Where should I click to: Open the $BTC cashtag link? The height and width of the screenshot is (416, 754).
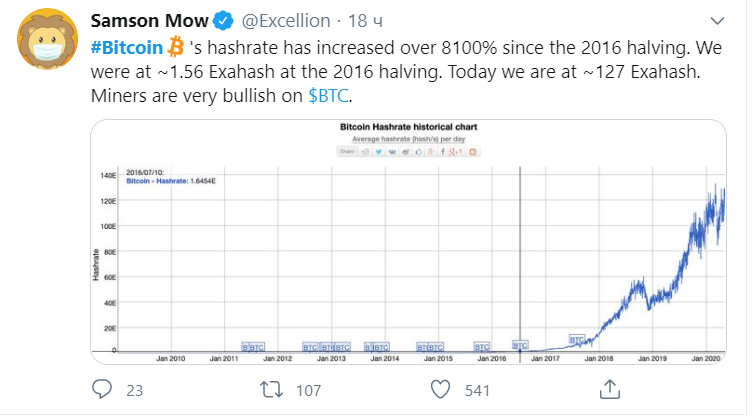(330, 99)
